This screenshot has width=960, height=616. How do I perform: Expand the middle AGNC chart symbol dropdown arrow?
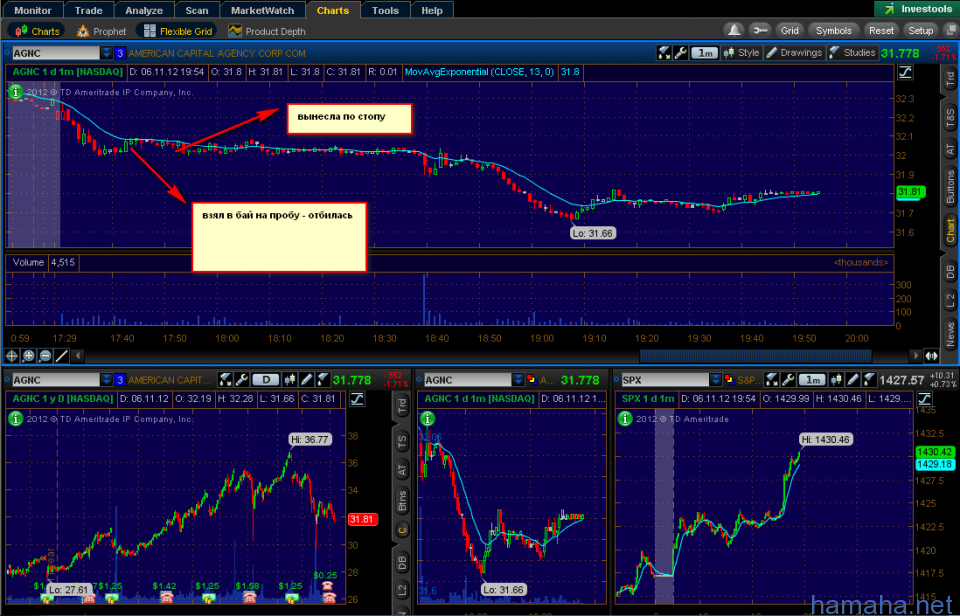(518, 380)
